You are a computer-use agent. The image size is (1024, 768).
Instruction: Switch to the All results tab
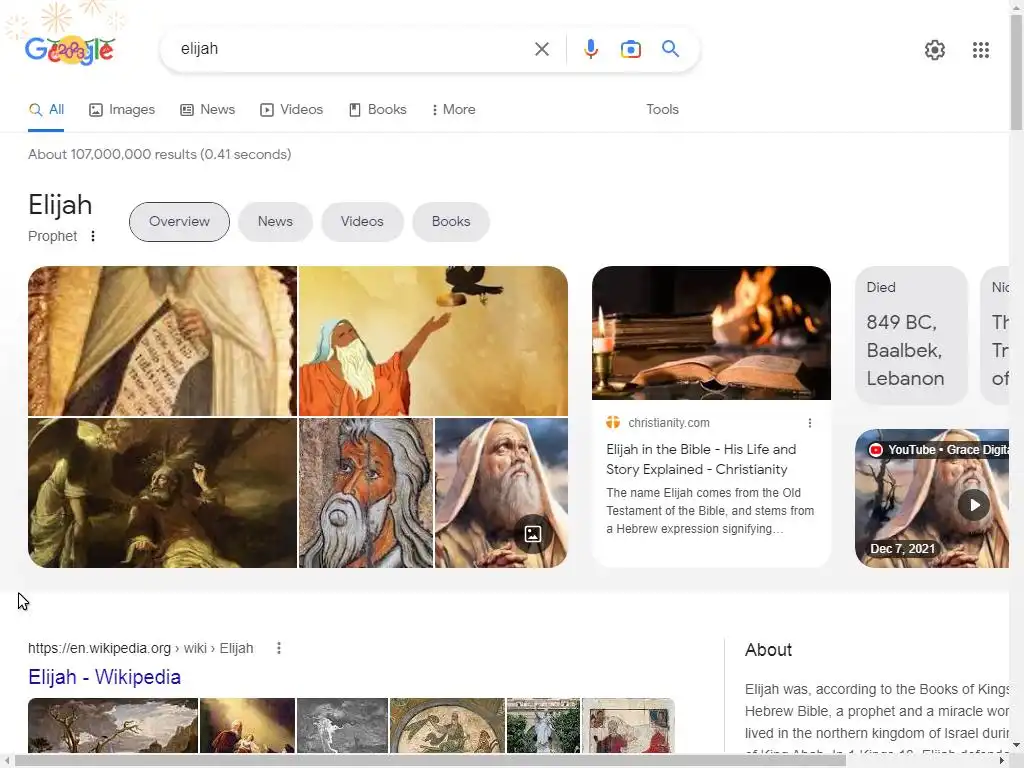click(46, 110)
